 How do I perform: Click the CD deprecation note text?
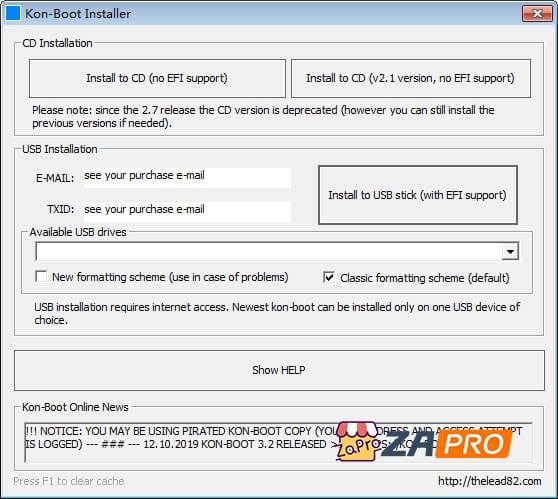[263, 116]
